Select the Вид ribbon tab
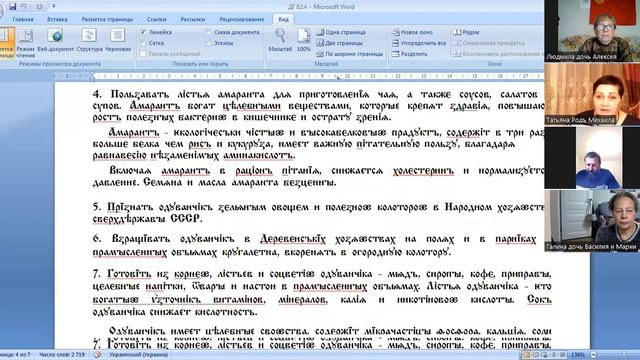This screenshot has width=640, height=360. point(283,19)
